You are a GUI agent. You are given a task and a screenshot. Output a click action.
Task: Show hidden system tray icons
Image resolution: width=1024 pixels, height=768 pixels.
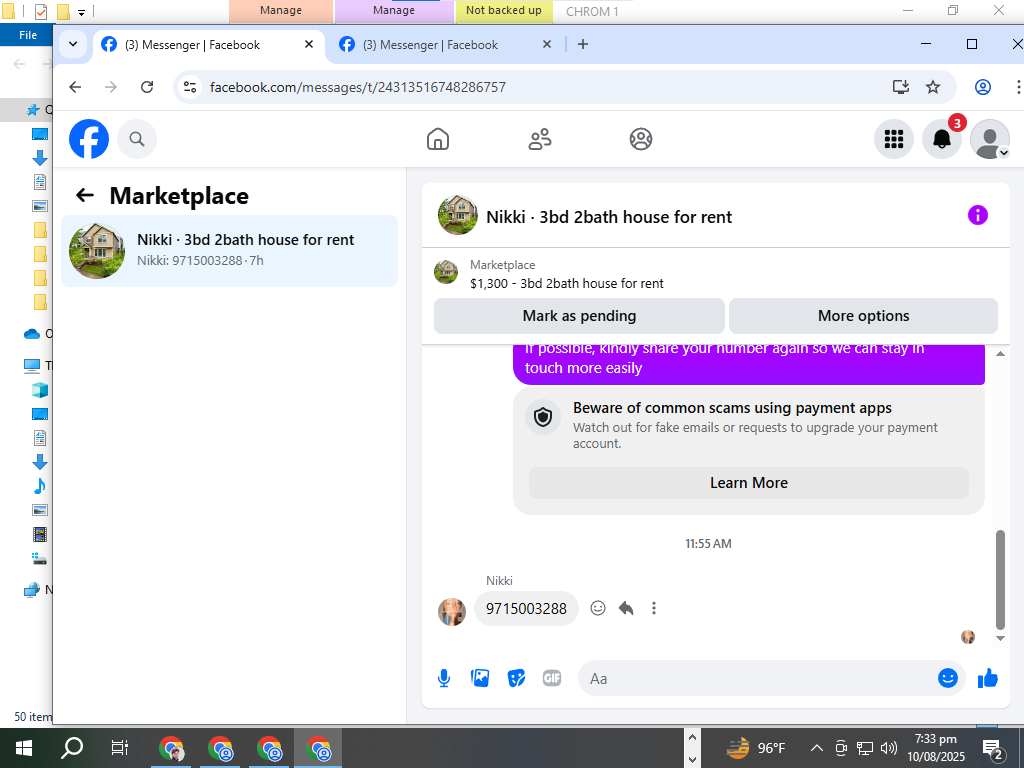pyautogui.click(x=816, y=748)
